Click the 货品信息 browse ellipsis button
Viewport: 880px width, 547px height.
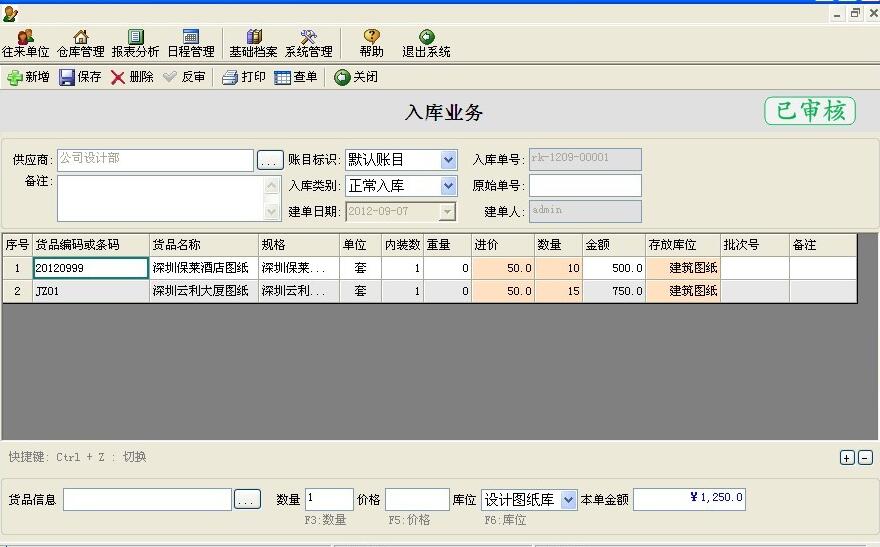point(247,500)
